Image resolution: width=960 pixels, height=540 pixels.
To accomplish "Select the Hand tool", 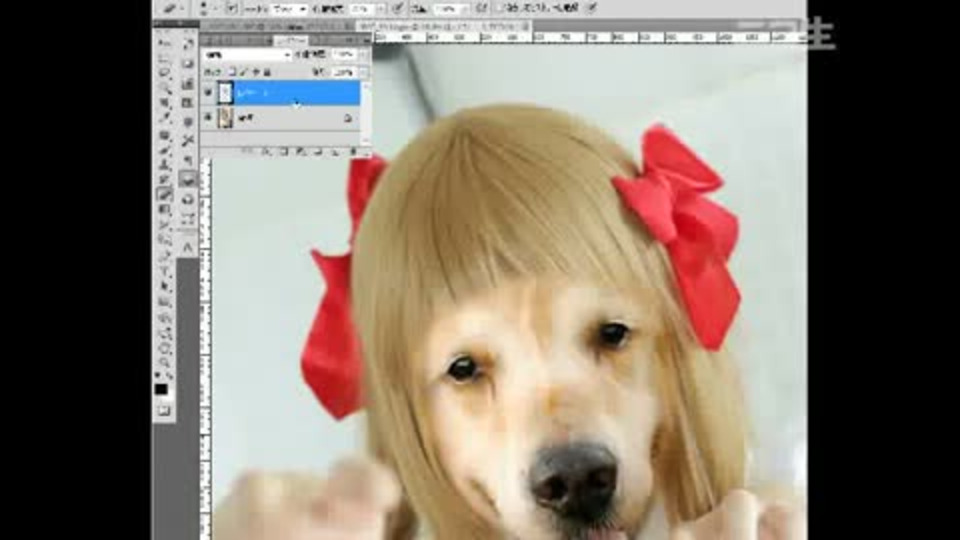I will (x=165, y=348).
